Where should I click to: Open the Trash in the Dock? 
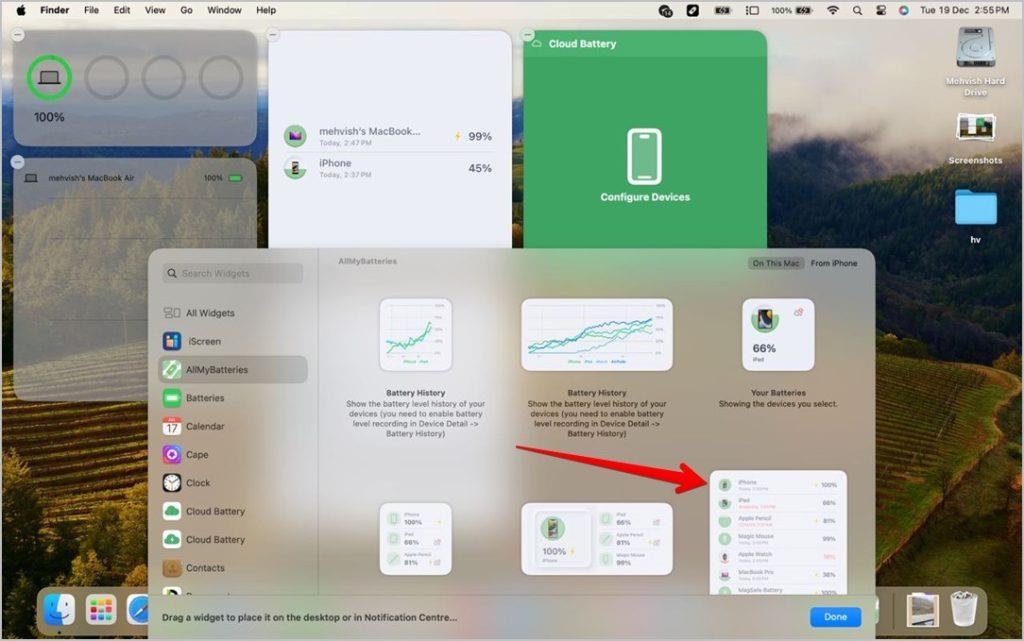(963, 608)
